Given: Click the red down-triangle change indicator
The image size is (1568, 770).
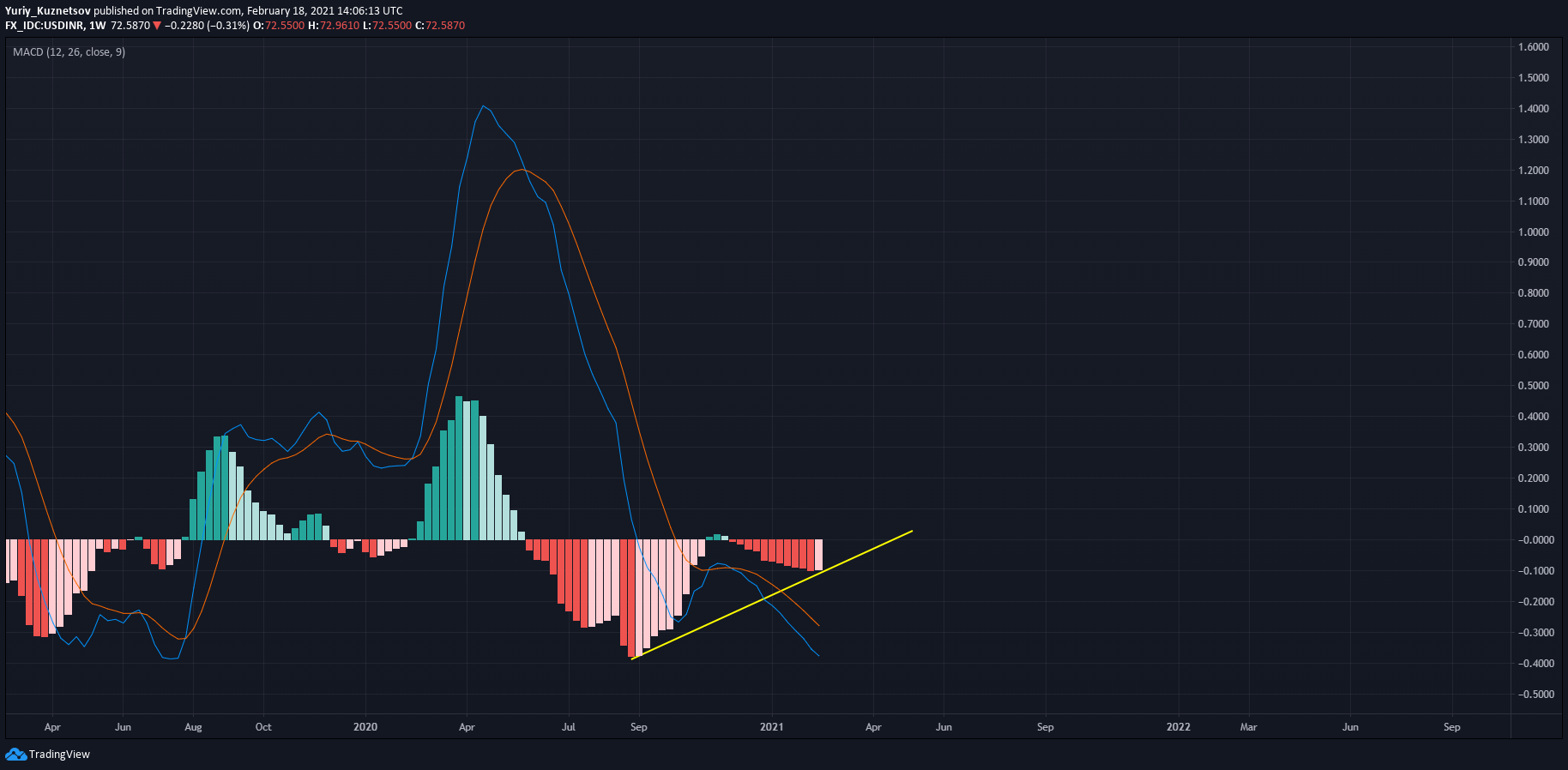Looking at the screenshot, I should pyautogui.click(x=157, y=26).
